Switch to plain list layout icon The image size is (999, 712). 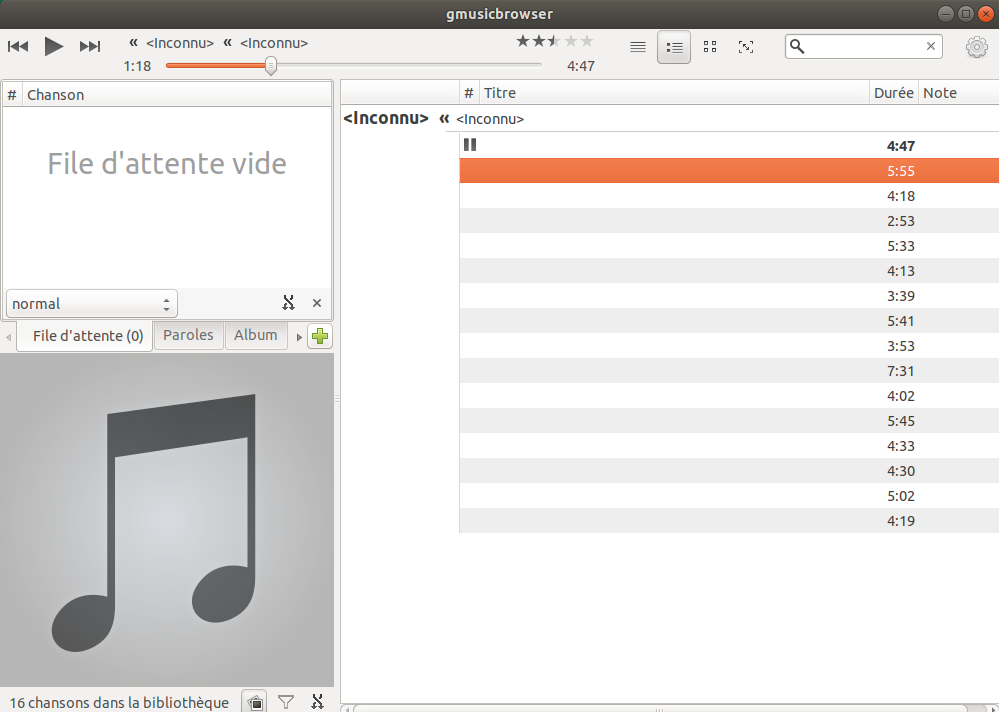[638, 46]
